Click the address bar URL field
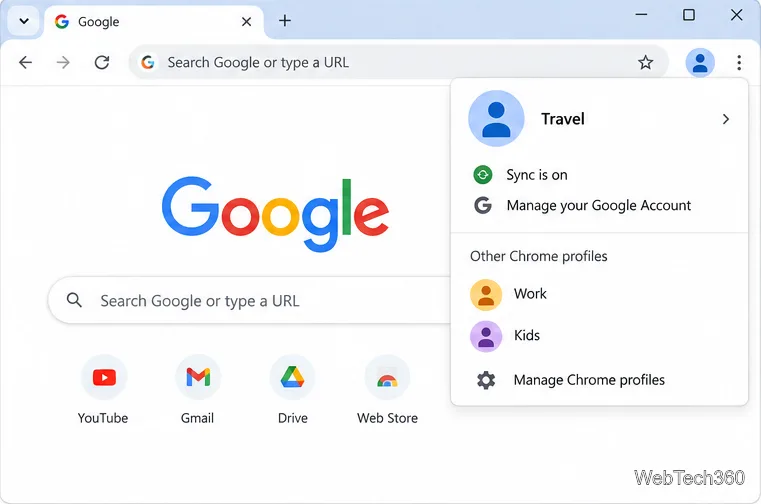761x504 pixels. click(399, 62)
